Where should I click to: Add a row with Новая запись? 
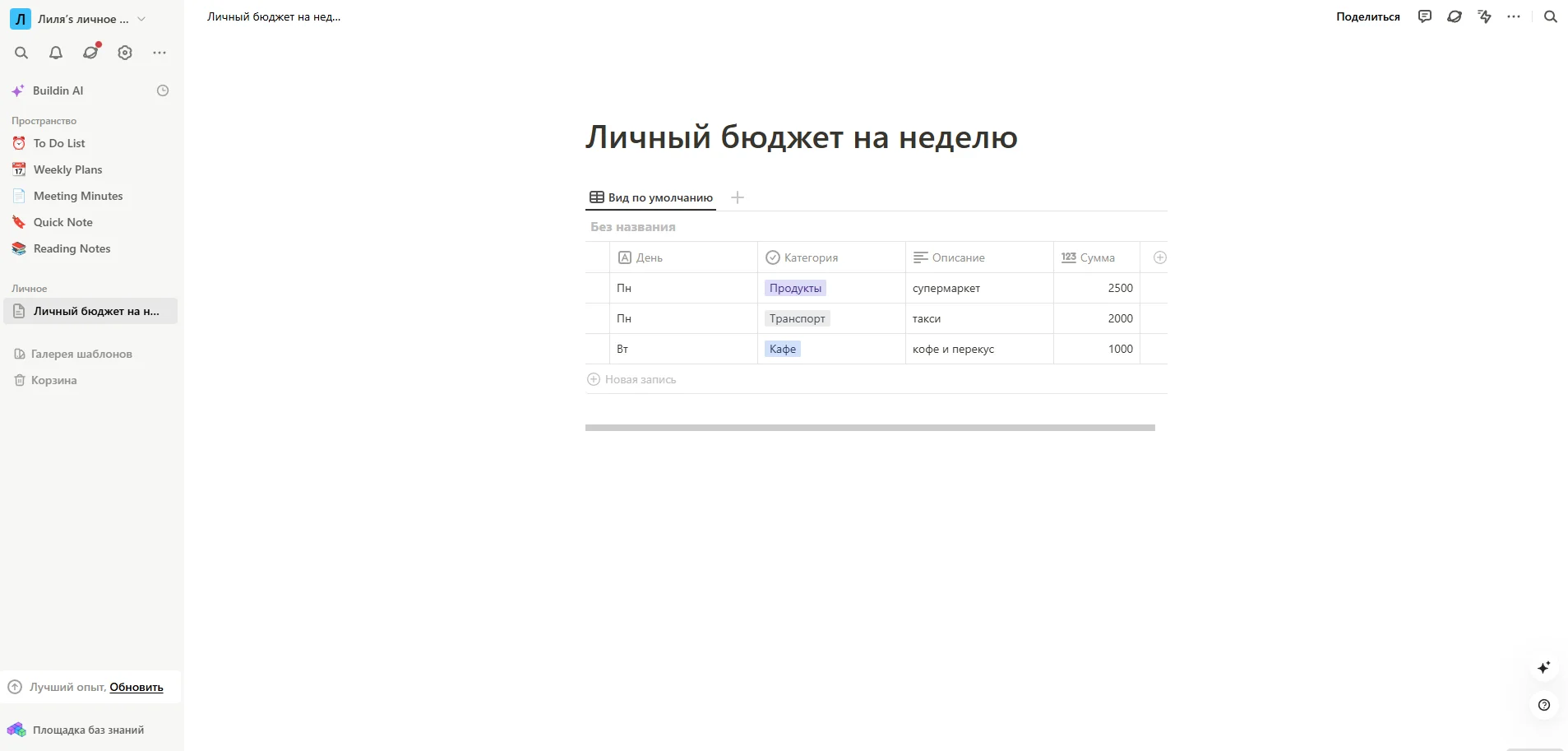click(x=631, y=379)
